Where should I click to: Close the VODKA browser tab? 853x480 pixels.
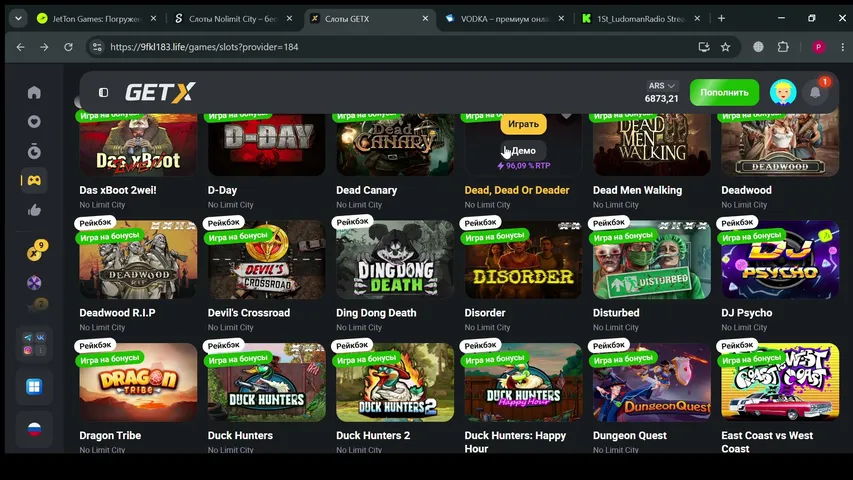(x=561, y=19)
